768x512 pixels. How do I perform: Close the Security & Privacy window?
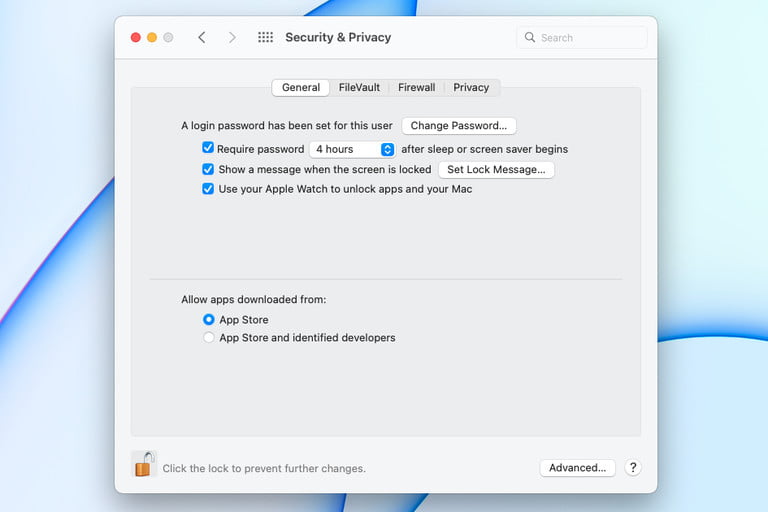point(136,37)
